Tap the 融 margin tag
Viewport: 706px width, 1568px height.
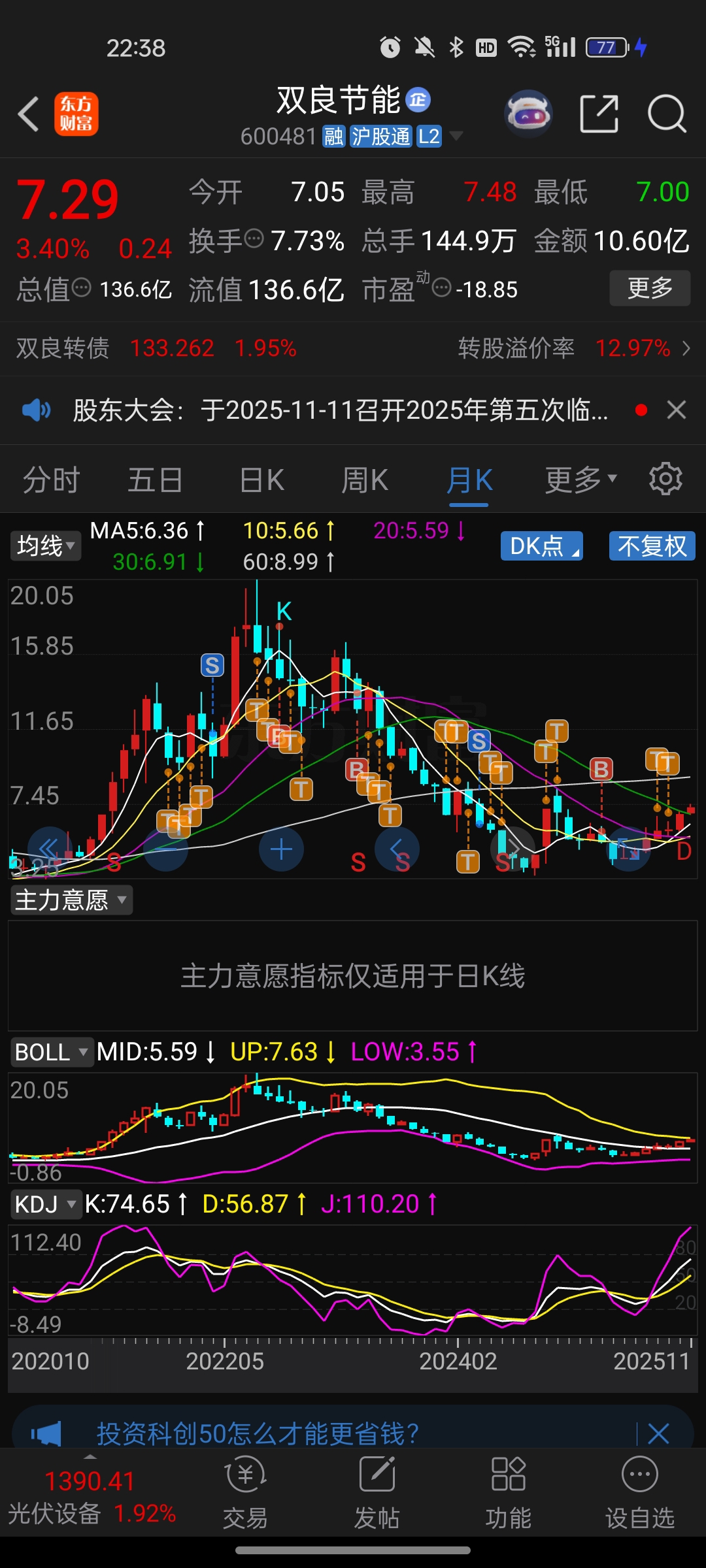[333, 137]
